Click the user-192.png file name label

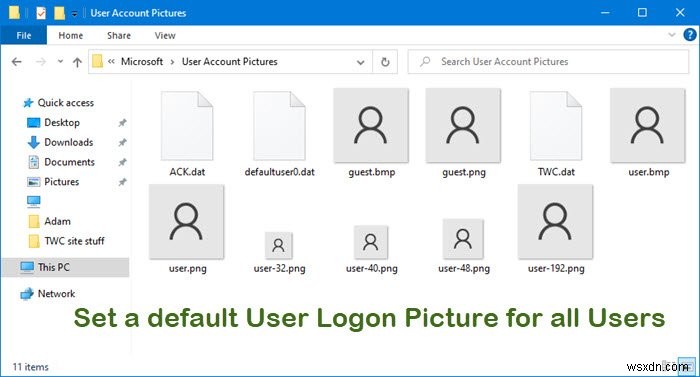click(x=556, y=268)
